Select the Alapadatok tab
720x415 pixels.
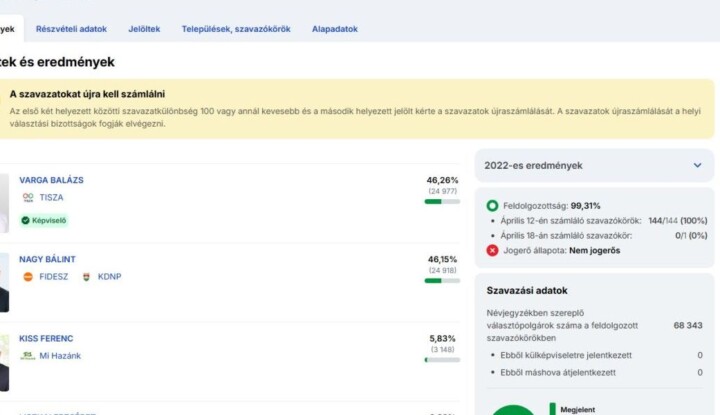click(x=334, y=29)
